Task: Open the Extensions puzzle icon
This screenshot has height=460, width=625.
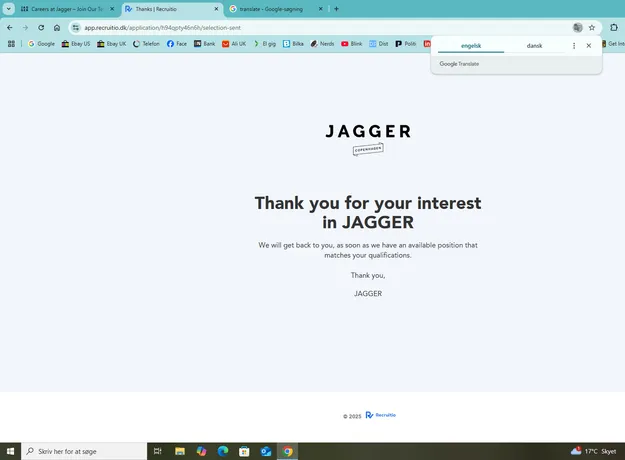Action: [614, 28]
